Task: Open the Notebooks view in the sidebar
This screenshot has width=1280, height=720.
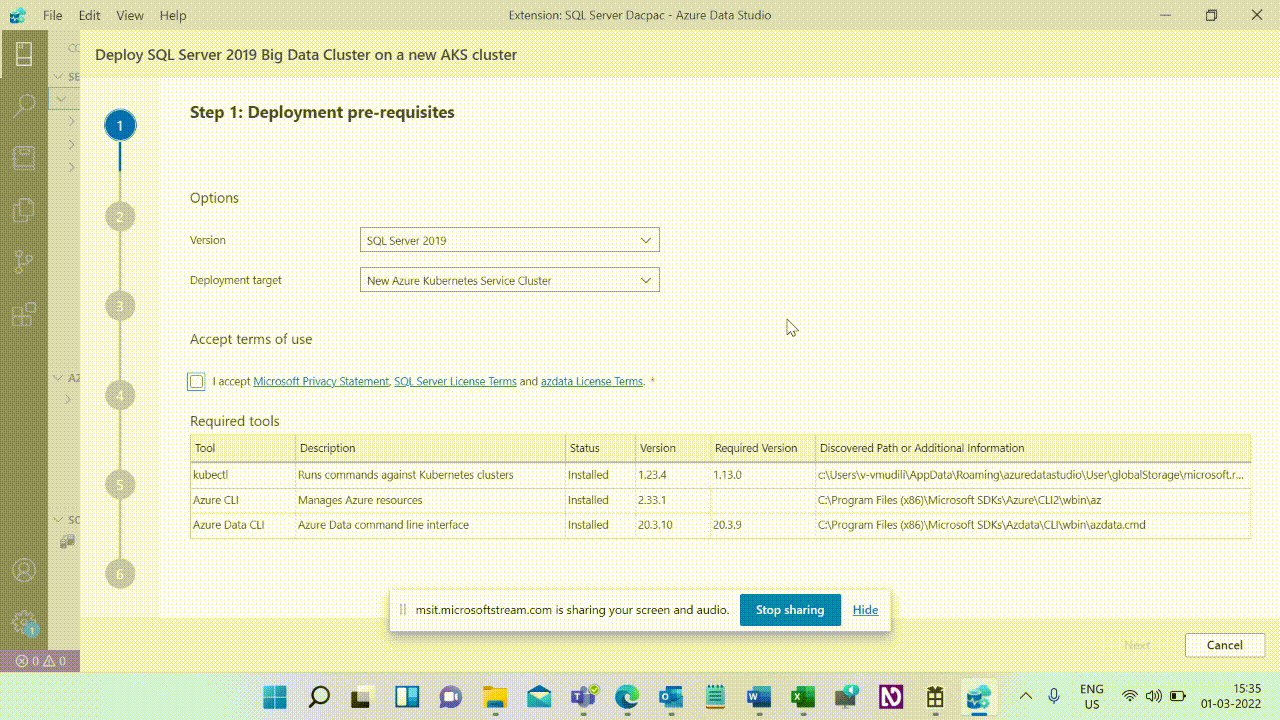Action: coord(22,157)
